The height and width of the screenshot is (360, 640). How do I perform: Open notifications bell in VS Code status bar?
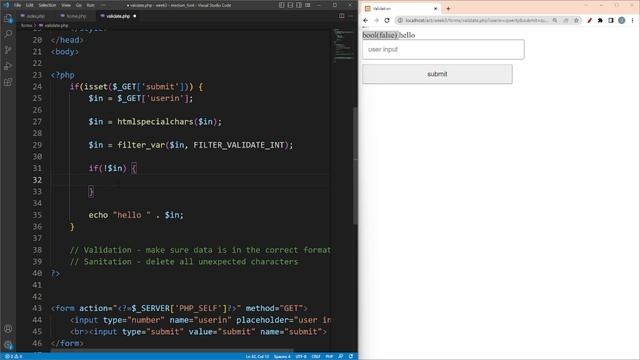point(351,356)
